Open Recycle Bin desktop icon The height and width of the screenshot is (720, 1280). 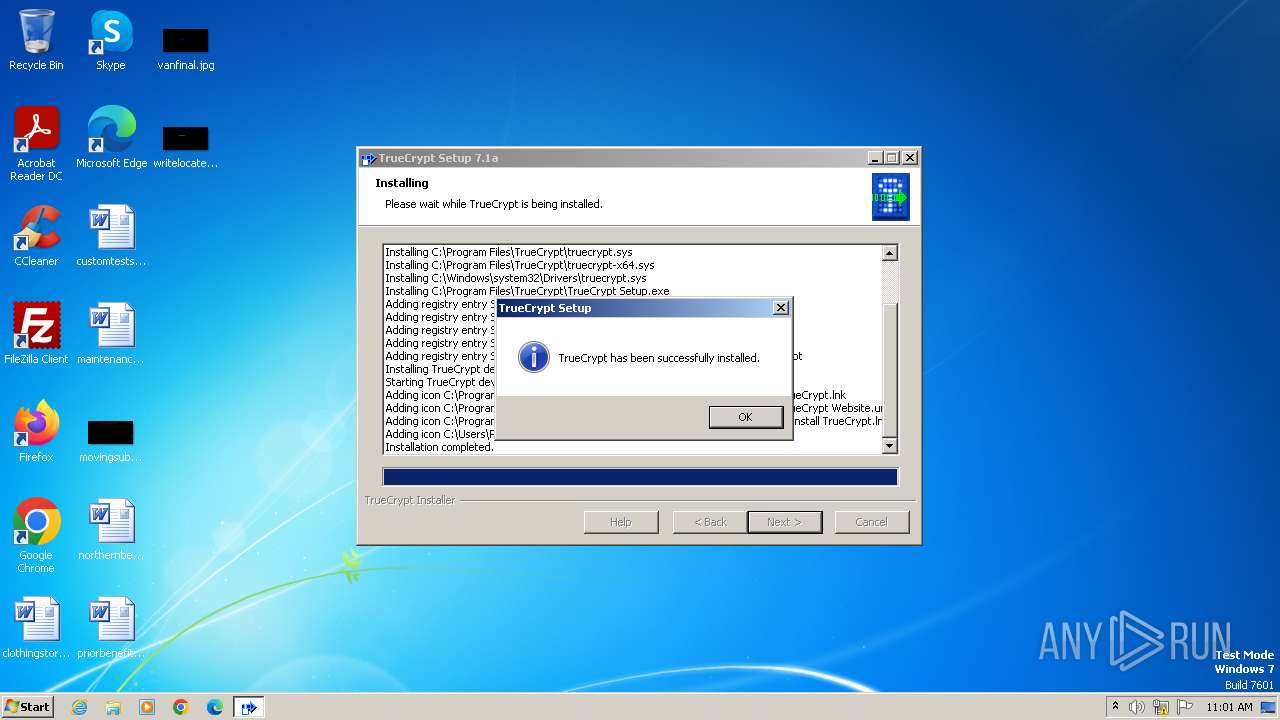(x=36, y=40)
